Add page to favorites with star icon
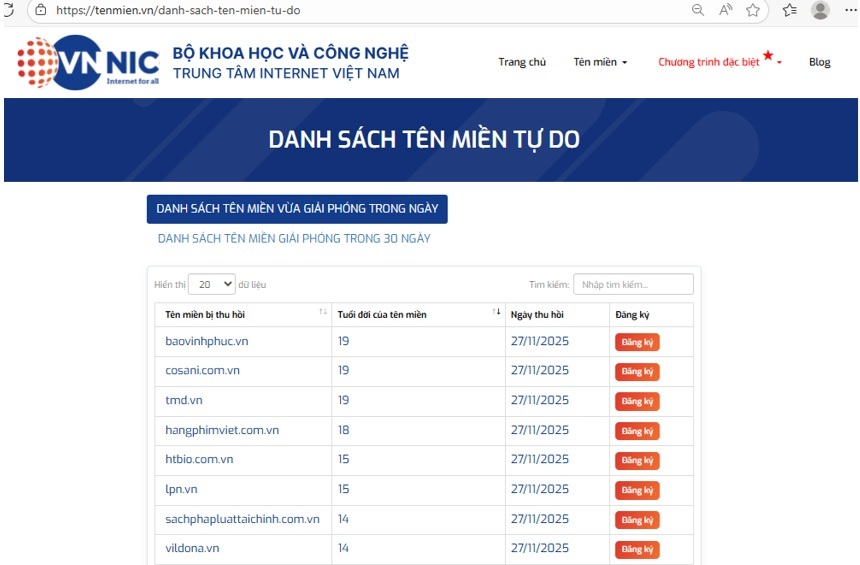 click(x=753, y=10)
